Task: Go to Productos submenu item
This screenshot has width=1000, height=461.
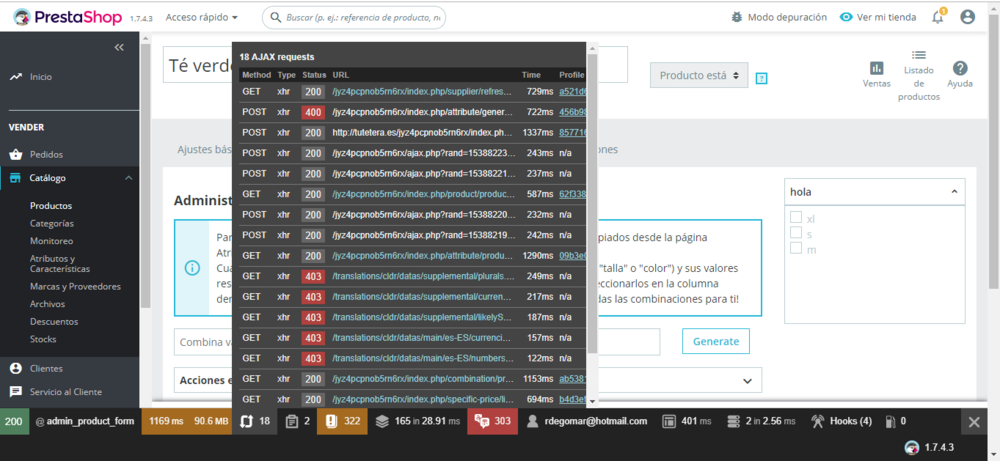Action: point(51,205)
